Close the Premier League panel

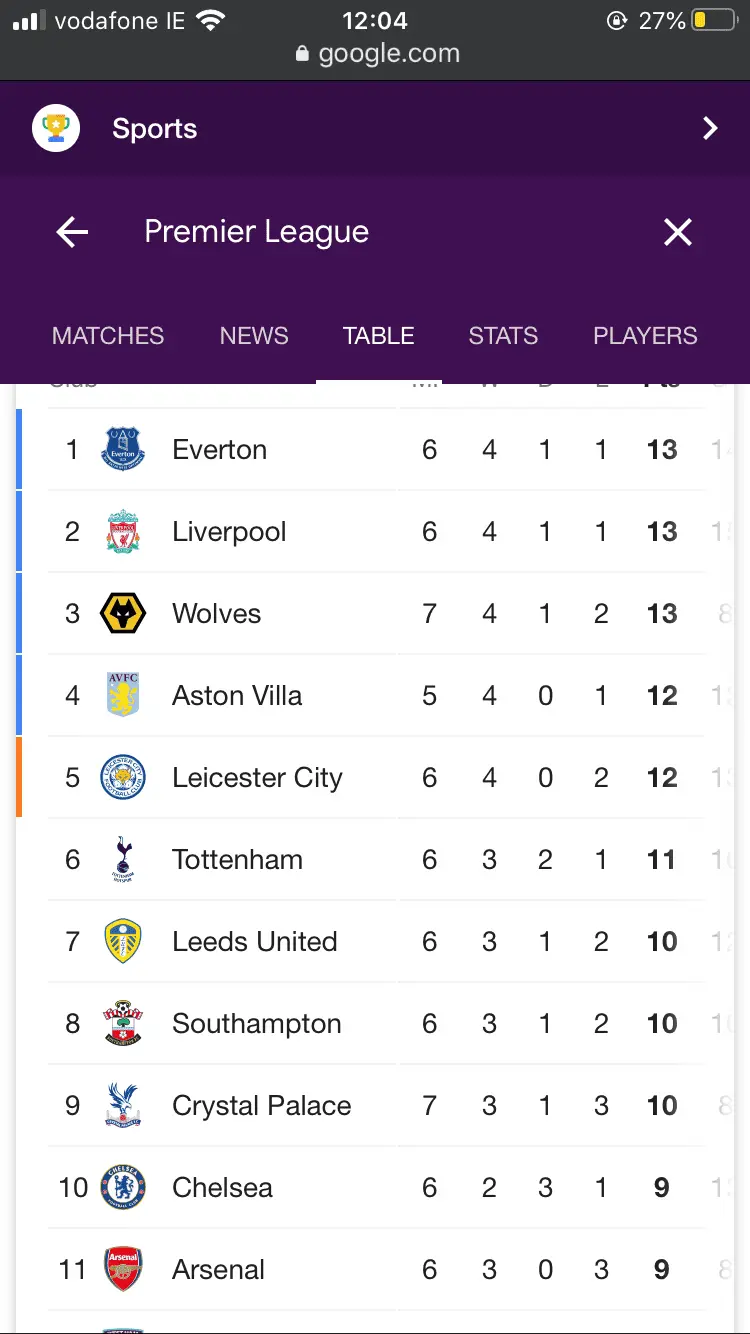point(678,232)
